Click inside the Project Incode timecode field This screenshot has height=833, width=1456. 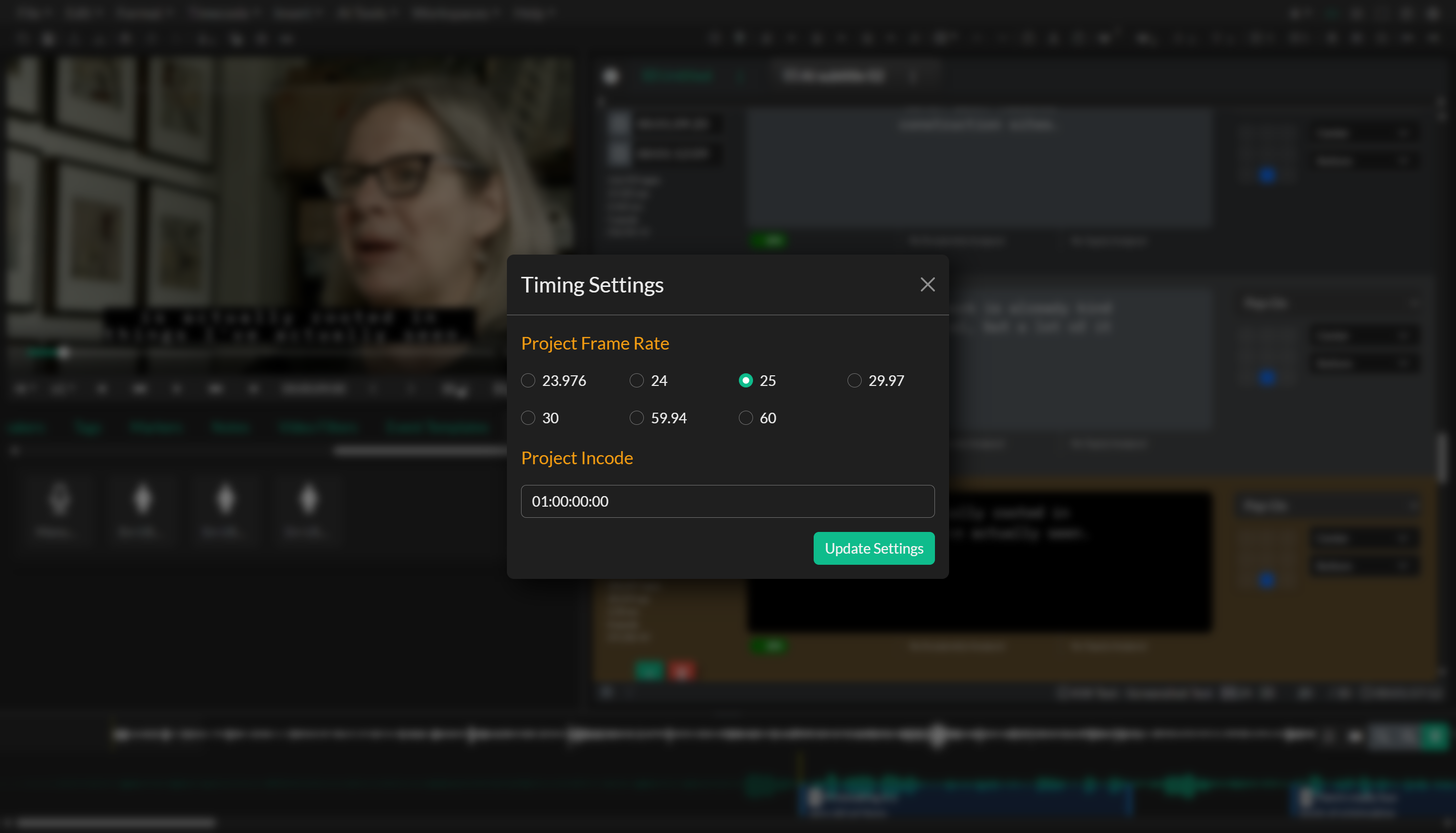[x=727, y=501]
